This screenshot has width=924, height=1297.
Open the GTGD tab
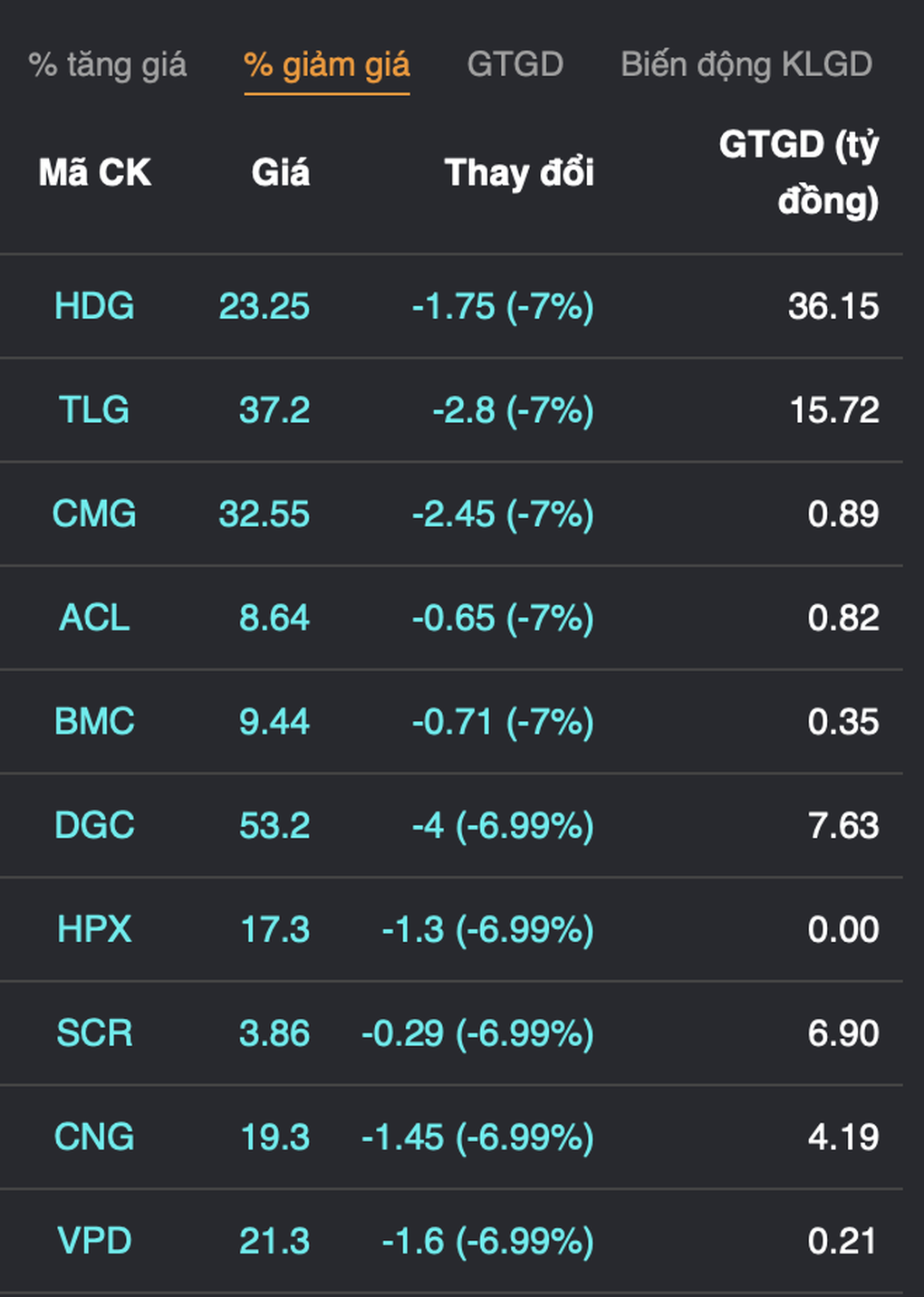pos(515,65)
